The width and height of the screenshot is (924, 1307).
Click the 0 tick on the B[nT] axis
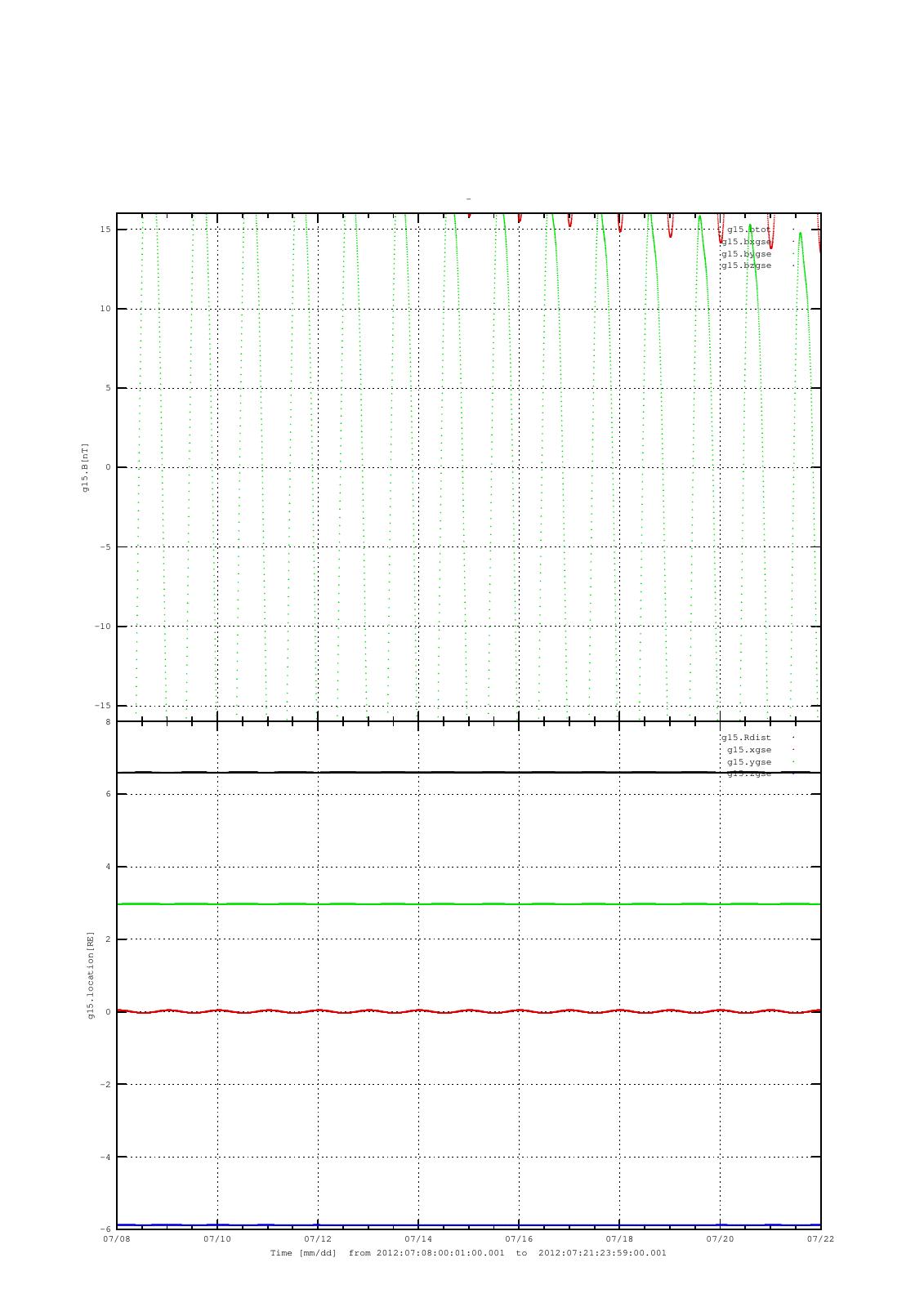[108, 467]
